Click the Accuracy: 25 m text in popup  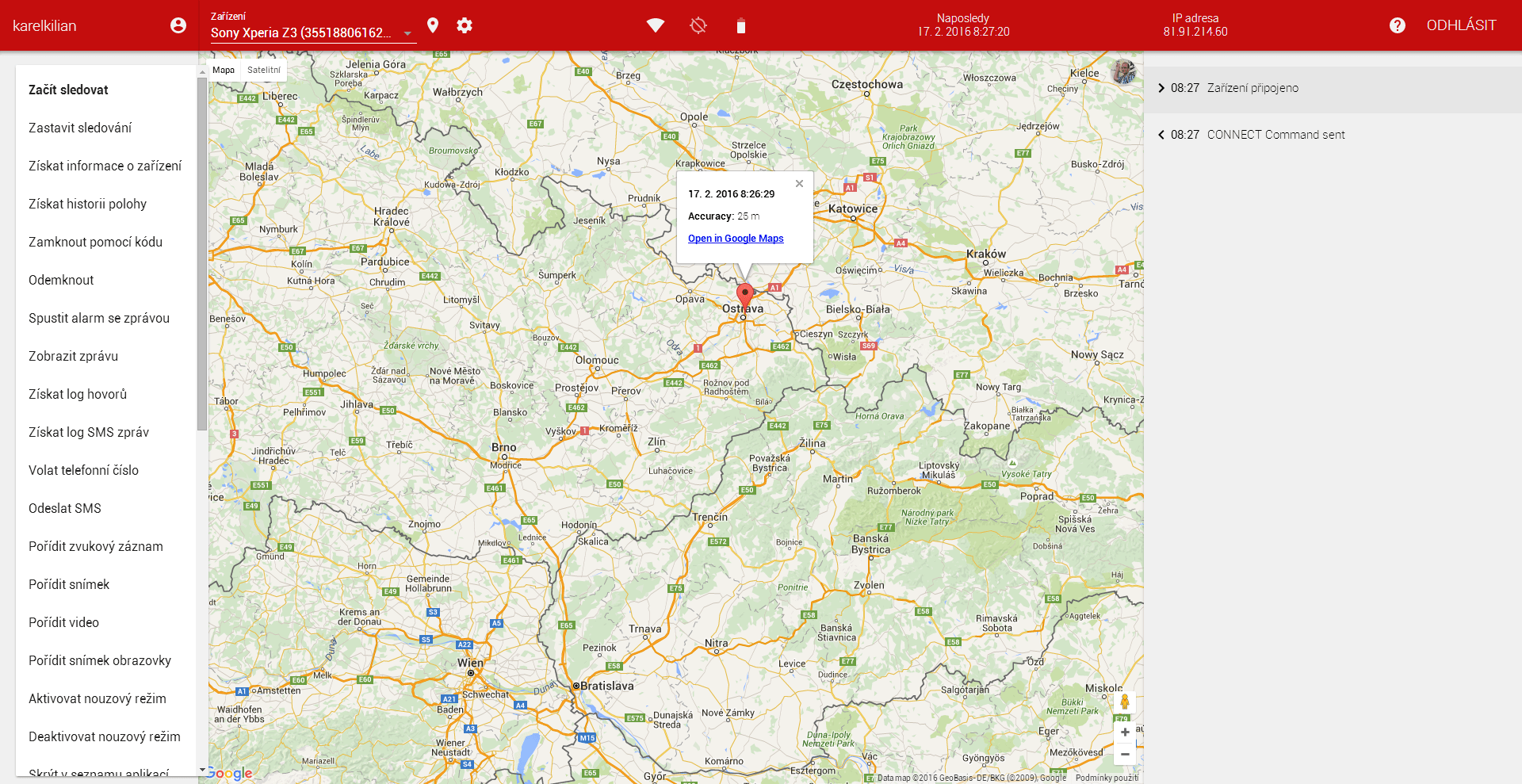(724, 216)
